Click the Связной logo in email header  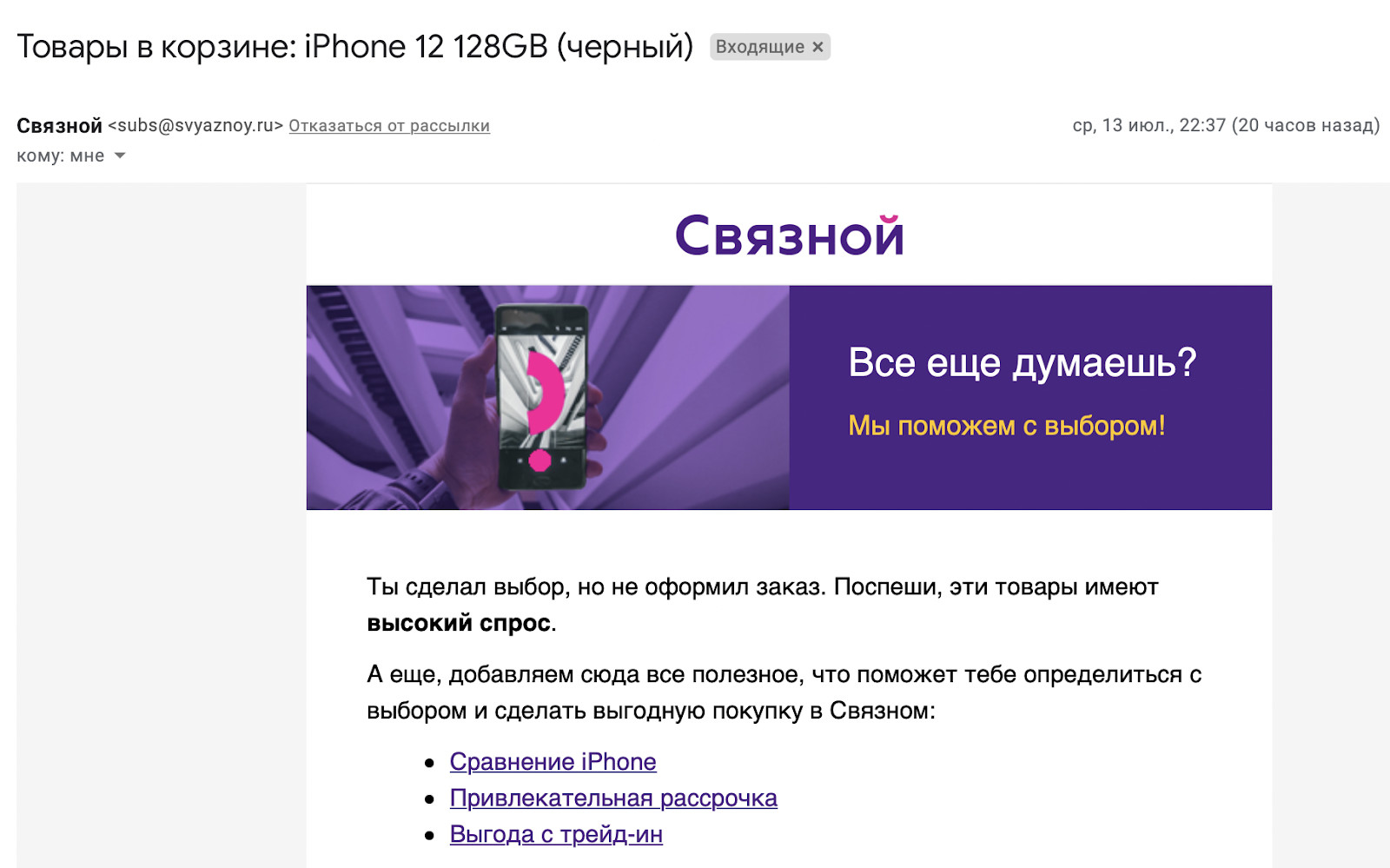tap(789, 235)
